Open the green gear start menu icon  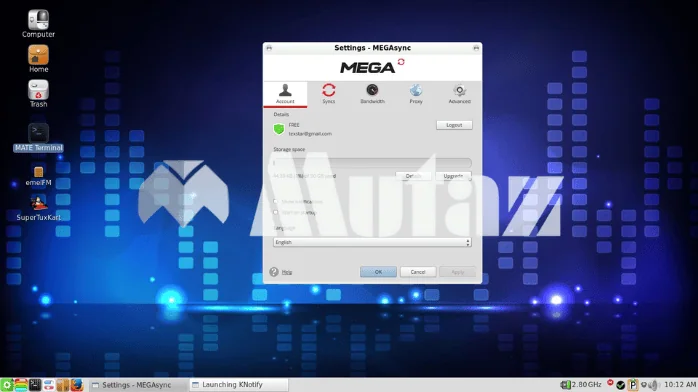tap(7, 385)
